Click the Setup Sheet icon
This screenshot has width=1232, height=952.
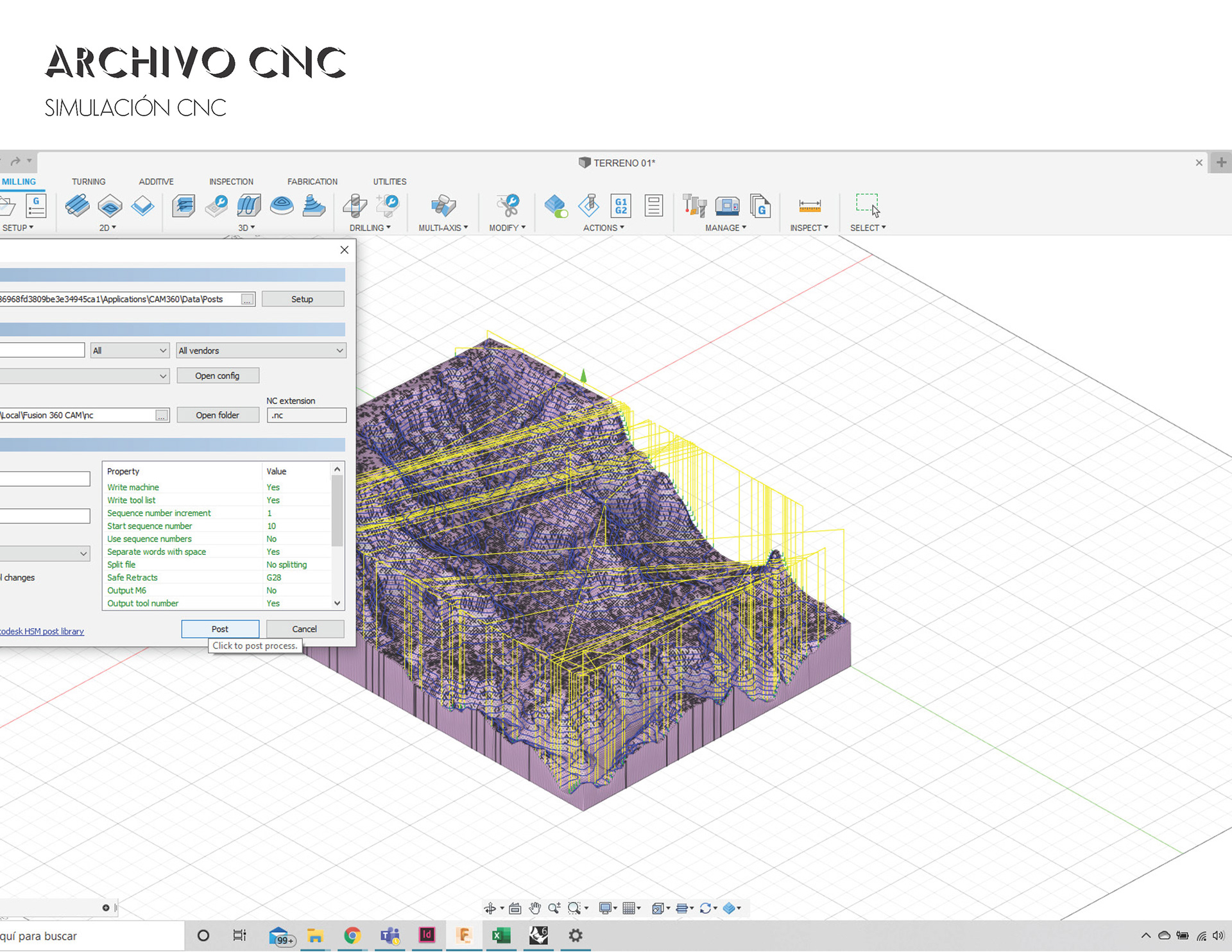653,206
